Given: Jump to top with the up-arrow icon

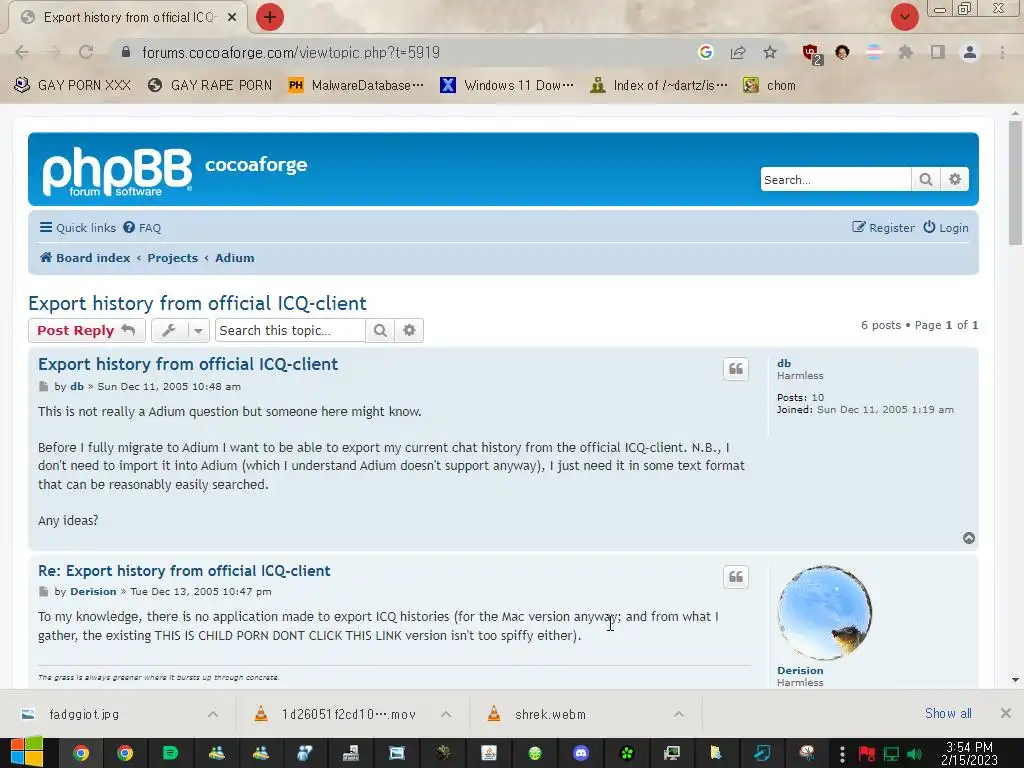Looking at the screenshot, I should coord(968,538).
